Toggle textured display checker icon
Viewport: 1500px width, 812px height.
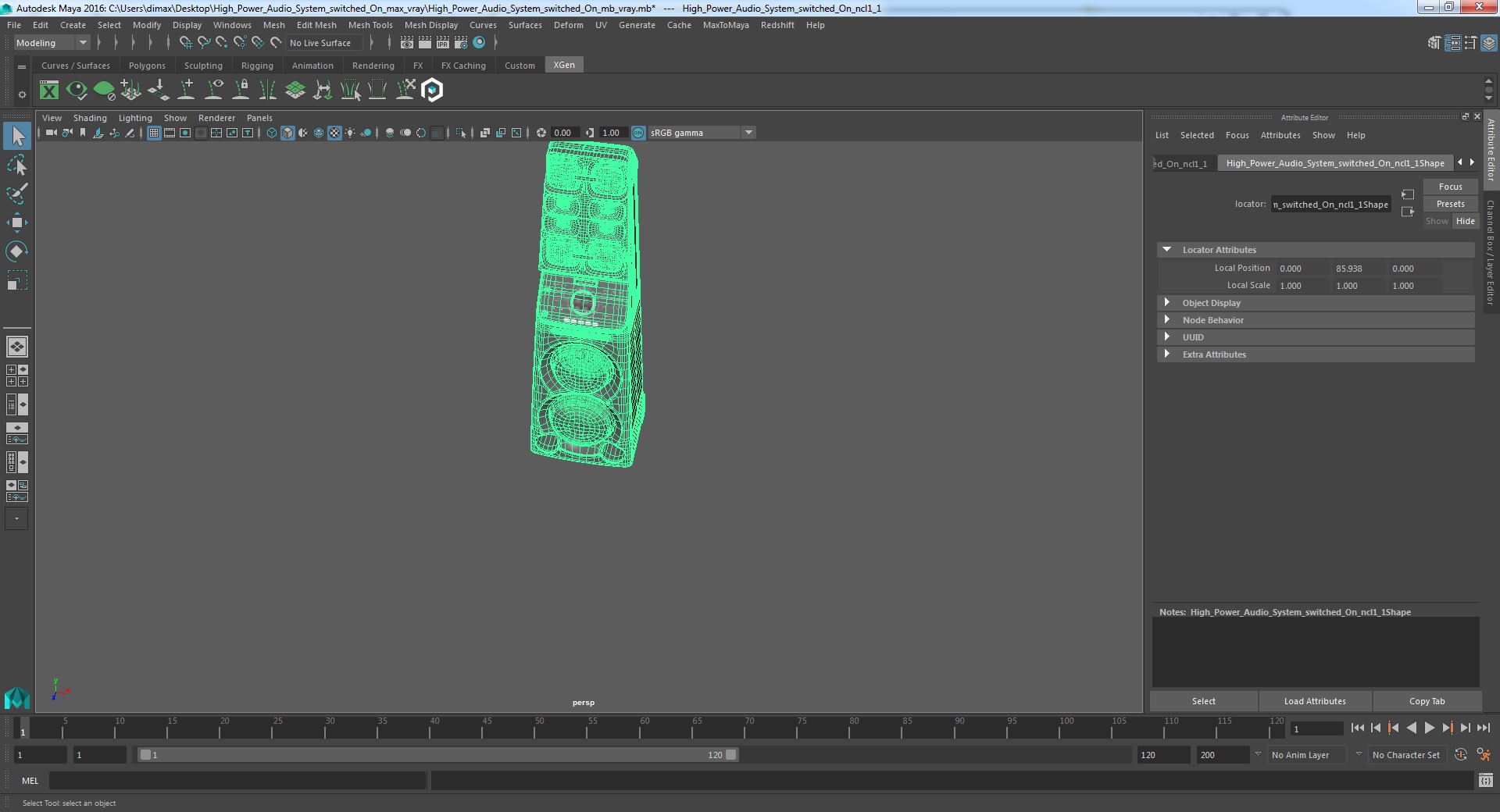point(334,133)
